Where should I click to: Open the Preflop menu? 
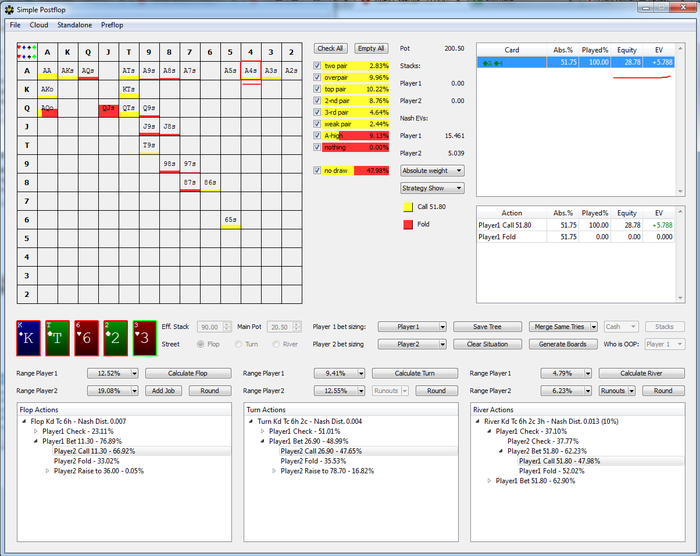tap(113, 24)
